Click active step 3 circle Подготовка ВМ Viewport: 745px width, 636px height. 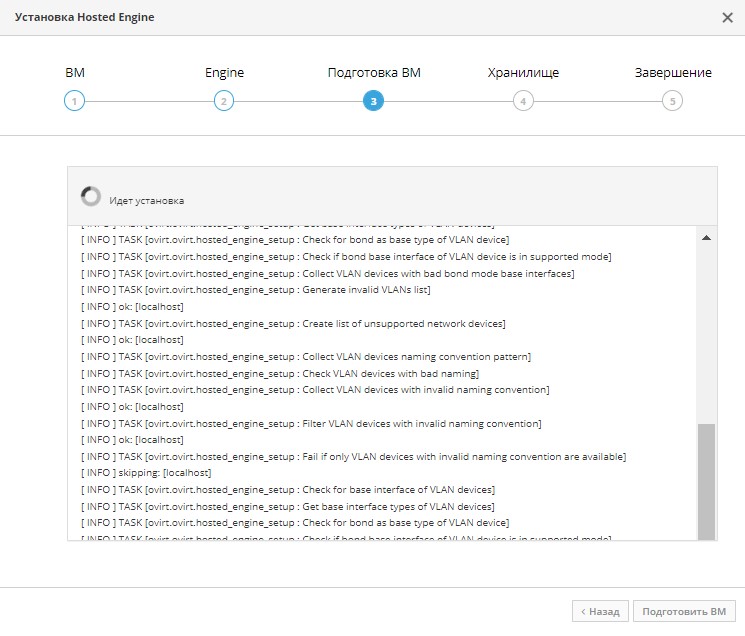[x=373, y=101]
